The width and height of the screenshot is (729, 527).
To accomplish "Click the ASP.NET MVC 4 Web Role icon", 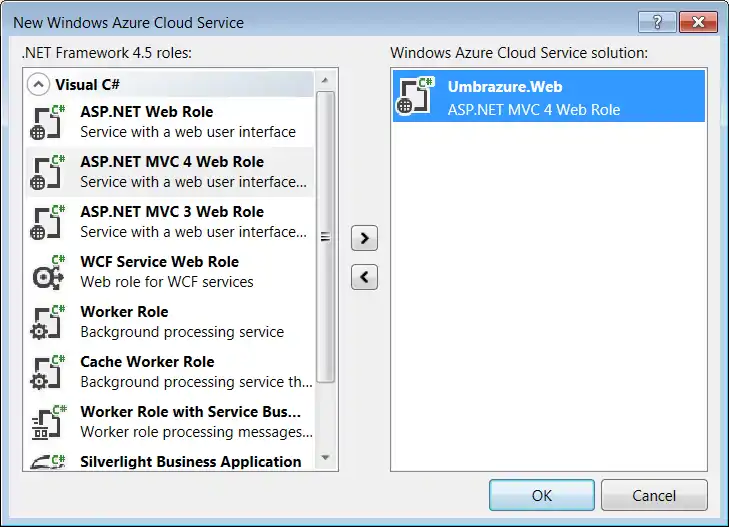I will [x=48, y=172].
